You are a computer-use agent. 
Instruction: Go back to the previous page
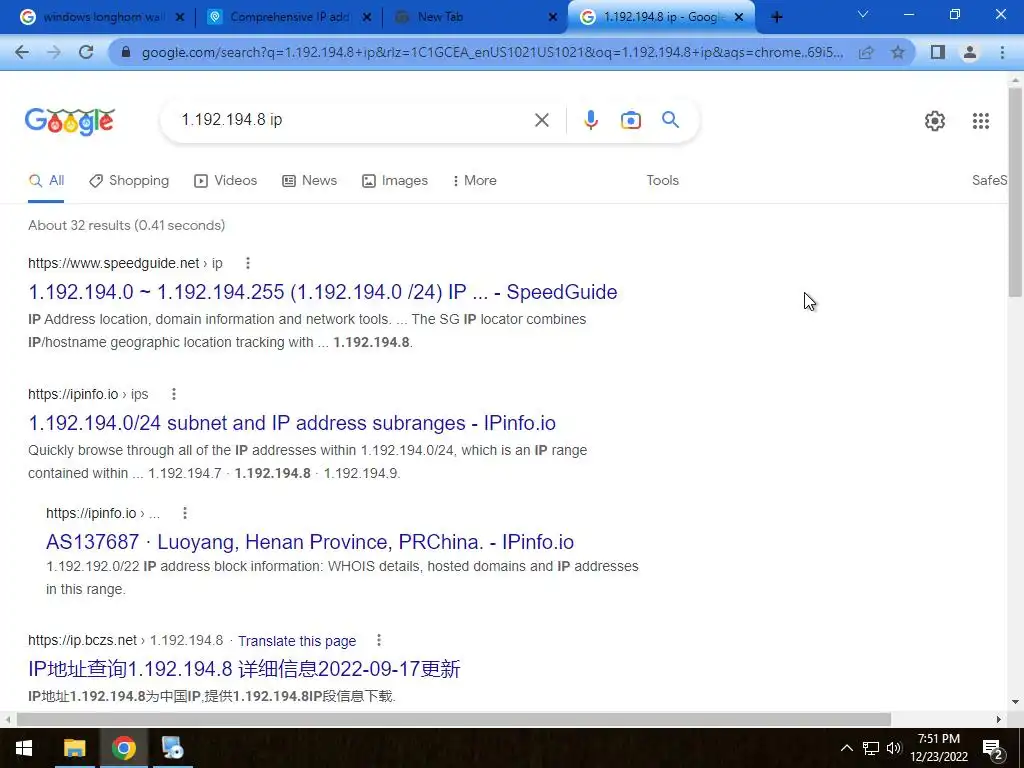(x=22, y=52)
